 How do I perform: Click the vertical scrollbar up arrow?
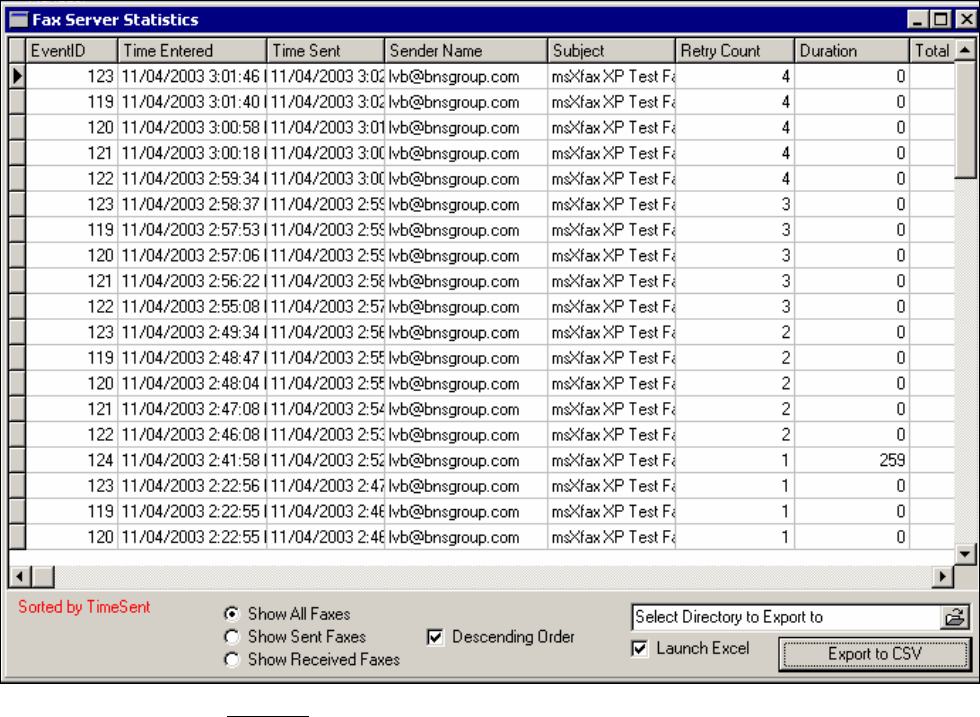click(965, 49)
